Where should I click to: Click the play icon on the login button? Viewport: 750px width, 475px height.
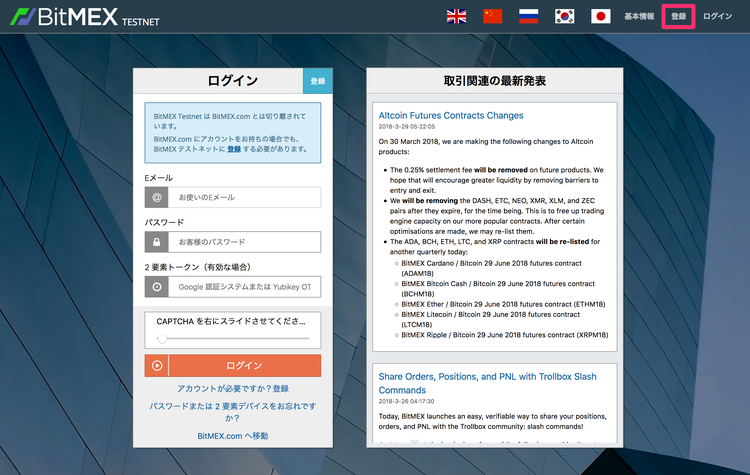(x=156, y=365)
